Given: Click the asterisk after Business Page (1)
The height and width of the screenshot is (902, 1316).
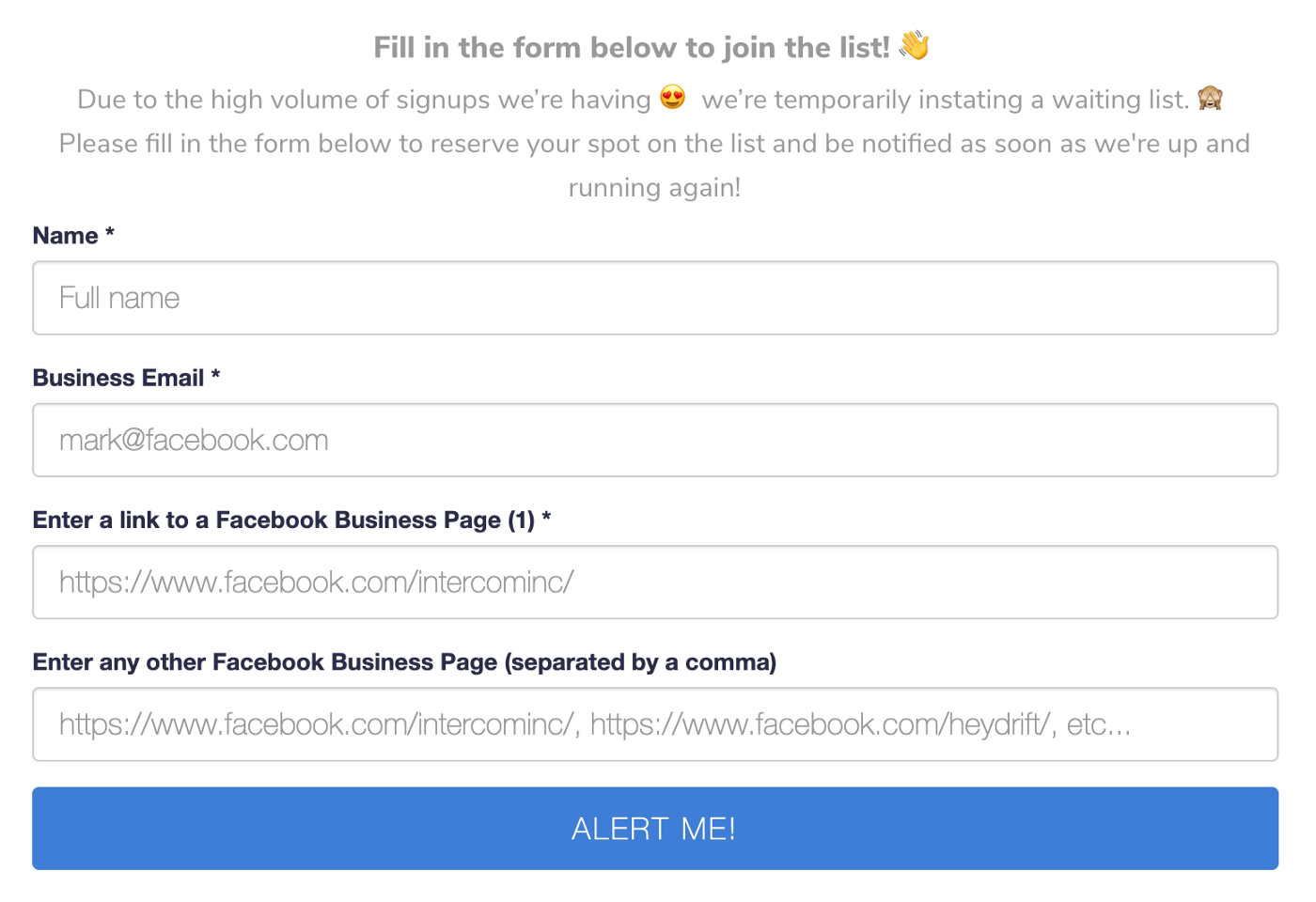Looking at the screenshot, I should (x=546, y=516).
